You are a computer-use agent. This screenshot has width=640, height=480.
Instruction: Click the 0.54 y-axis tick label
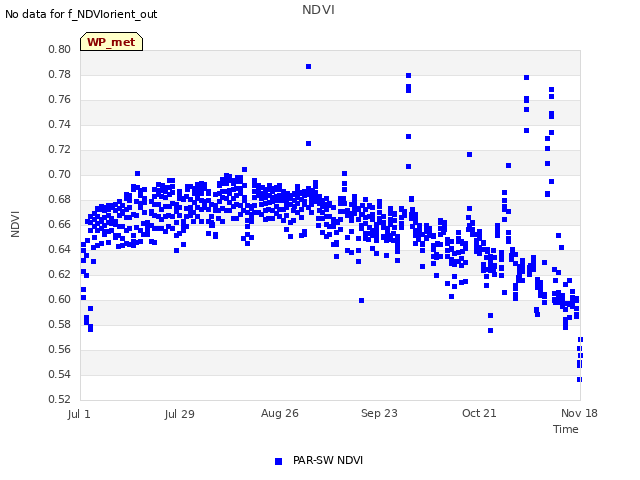(x=59, y=374)
